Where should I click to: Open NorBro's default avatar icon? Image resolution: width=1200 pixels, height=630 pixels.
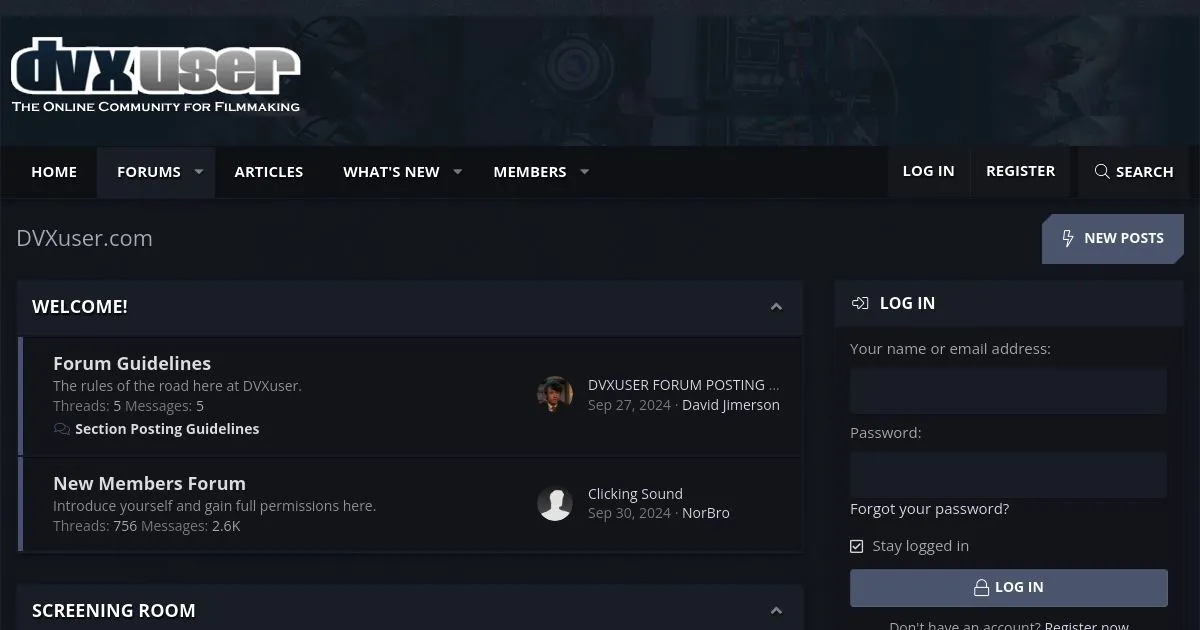555,503
